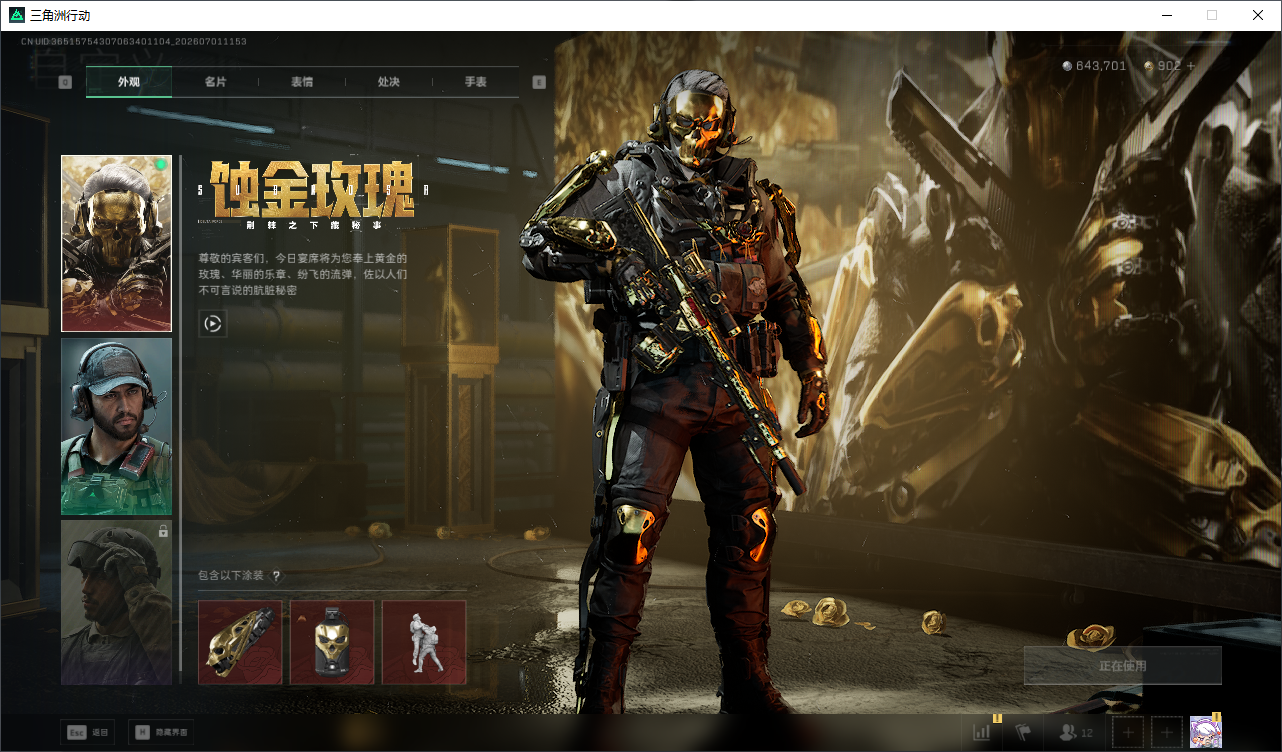Select the locked helmet skin thumbnail
The width and height of the screenshot is (1282, 752).
pos(116,602)
